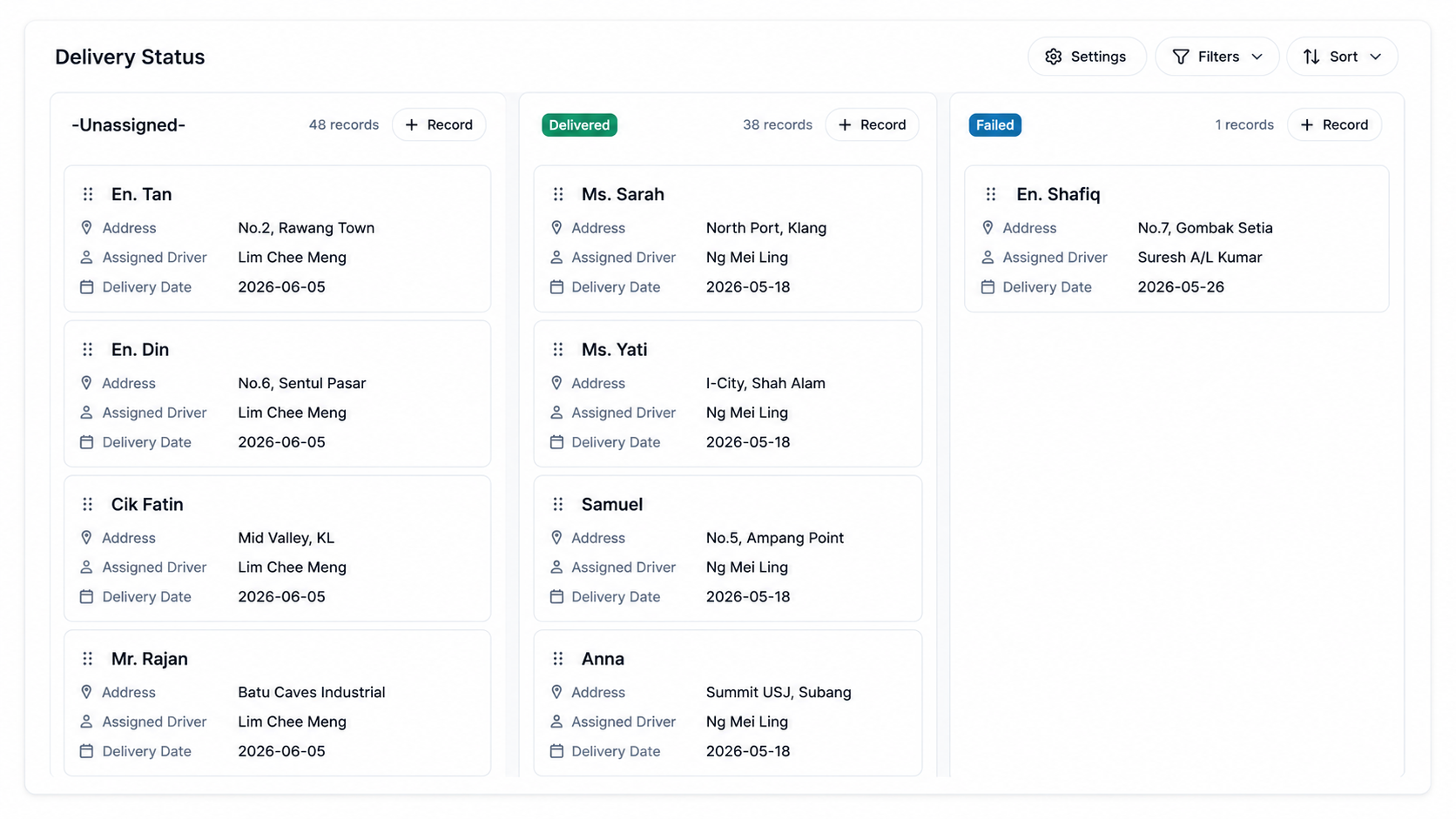Add a Record to Failed column
Screen dimensions: 1456x819
click(1334, 124)
